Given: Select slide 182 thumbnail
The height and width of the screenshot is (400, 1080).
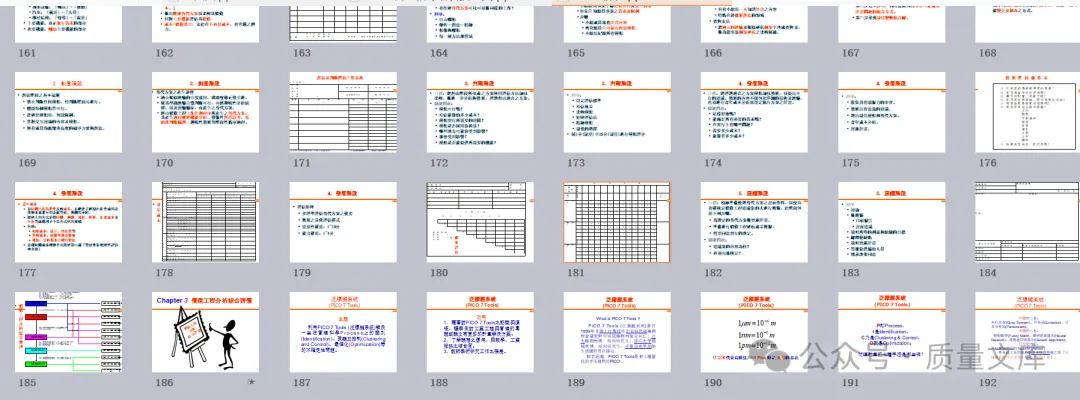Looking at the screenshot, I should (x=754, y=222).
